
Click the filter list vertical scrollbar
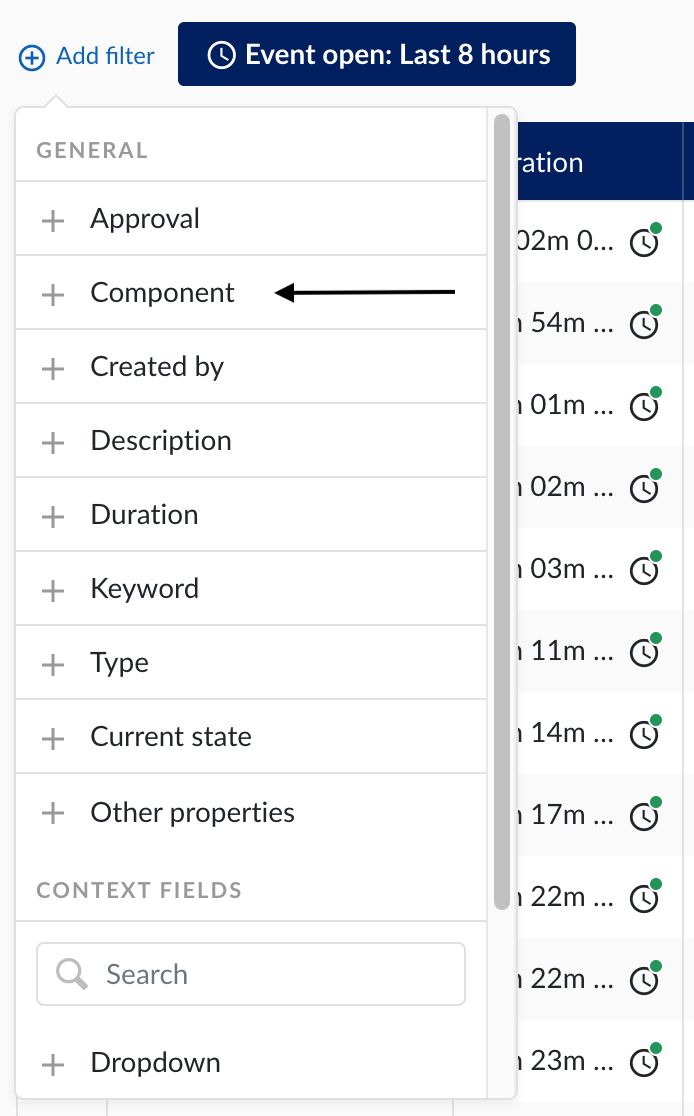coord(502,500)
